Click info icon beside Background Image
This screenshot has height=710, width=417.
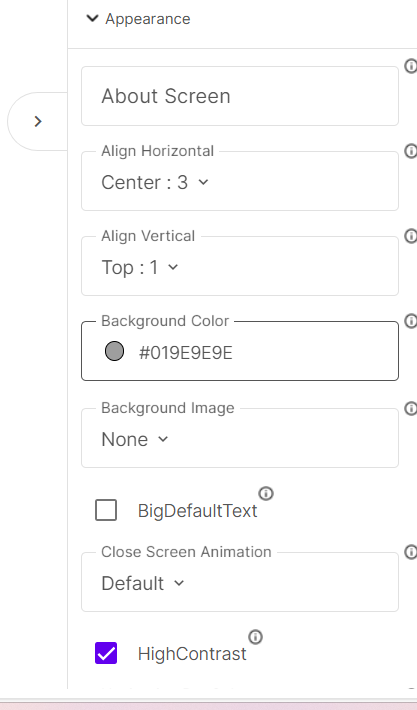pyautogui.click(x=411, y=408)
